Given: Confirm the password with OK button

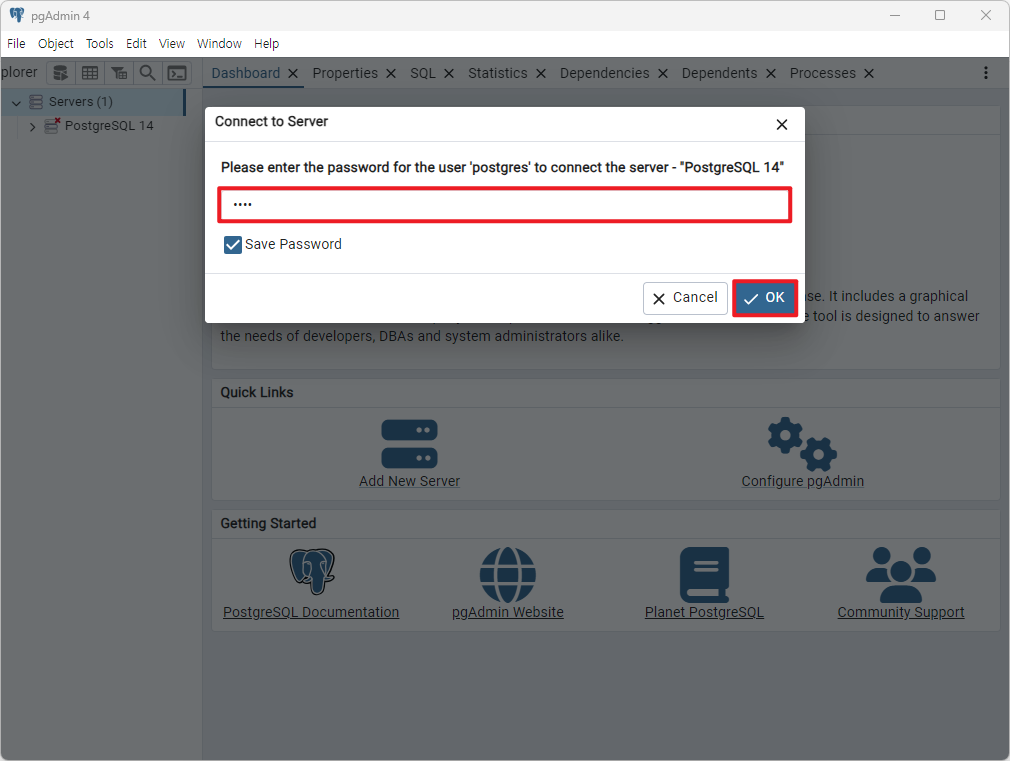Looking at the screenshot, I should pyautogui.click(x=765, y=298).
